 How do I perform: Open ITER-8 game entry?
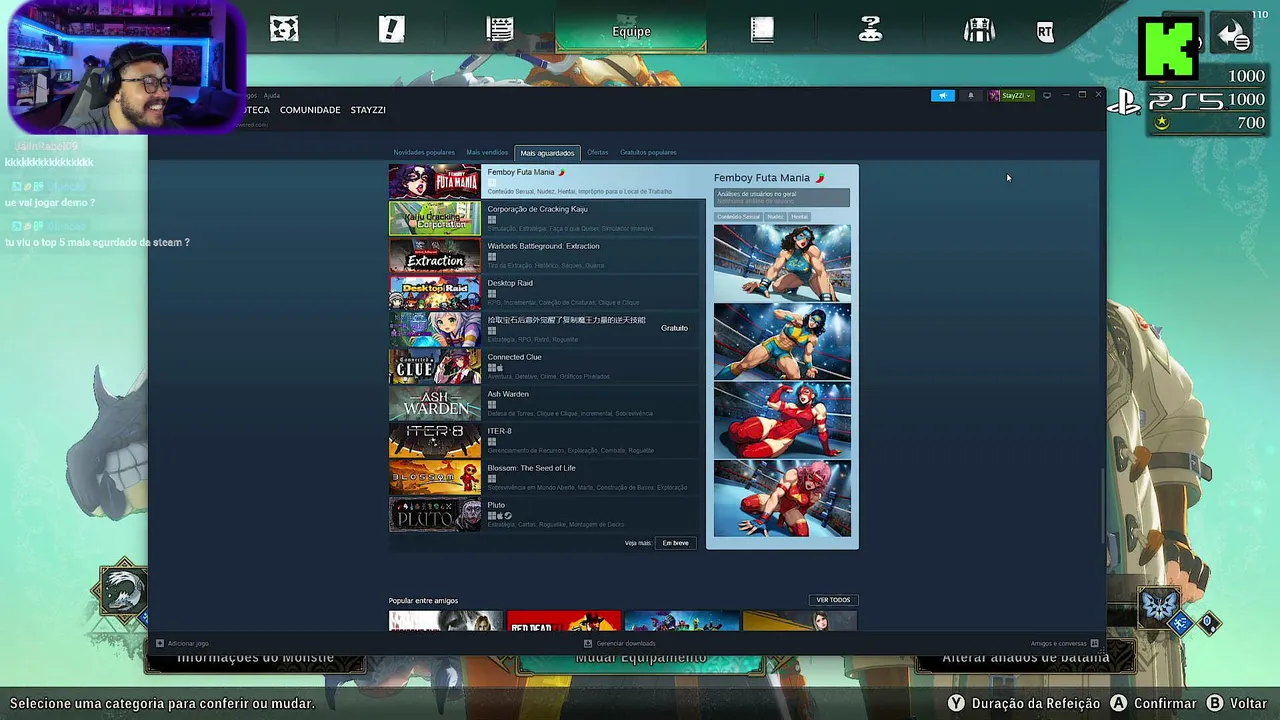click(x=546, y=440)
